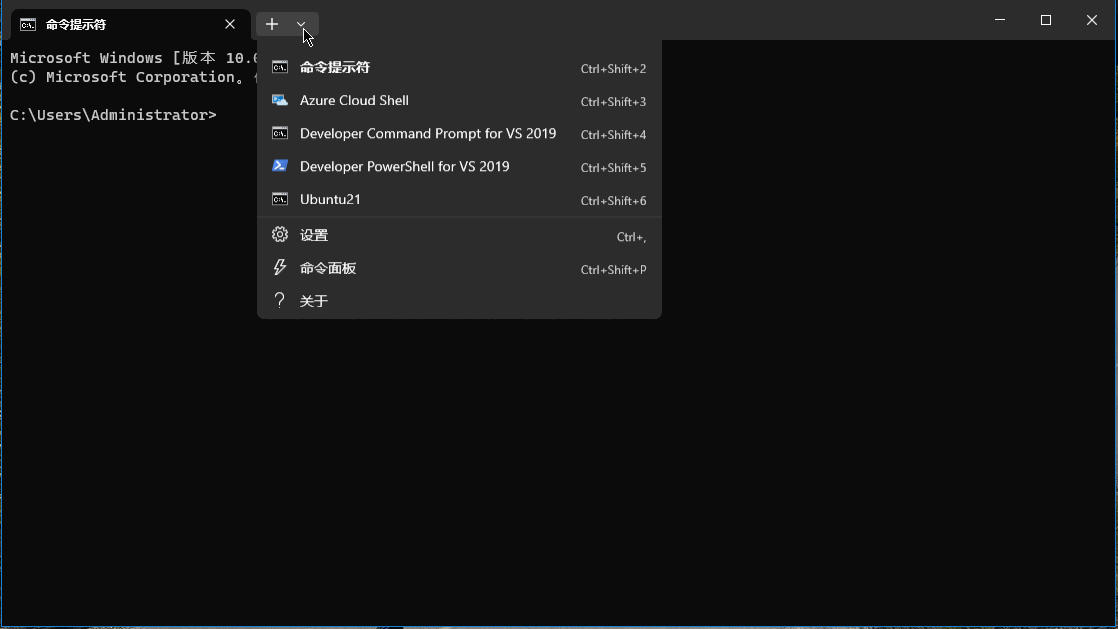Screen dimensions: 1118x629
Task: Click the 命令提示符 menu item icon
Action: pyautogui.click(x=280, y=67)
